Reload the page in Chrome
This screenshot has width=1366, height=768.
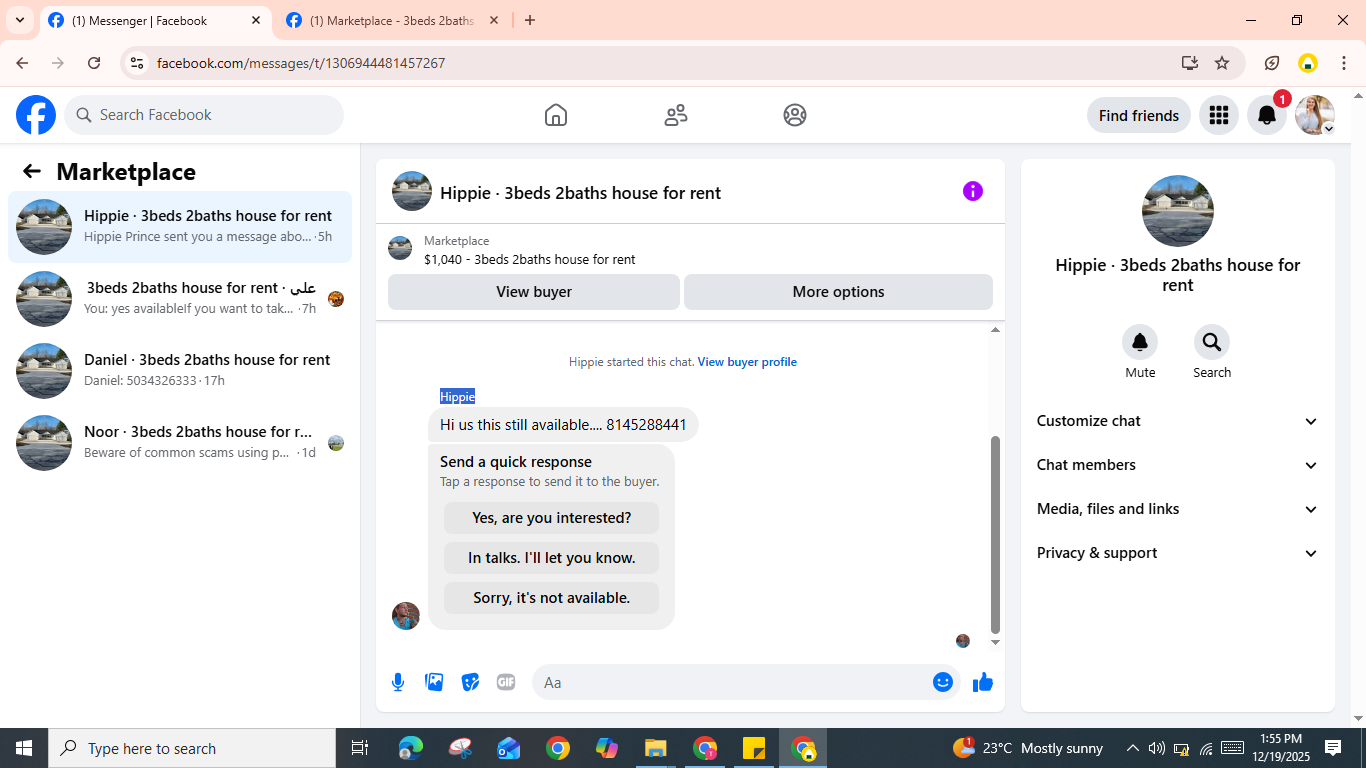pyautogui.click(x=94, y=63)
